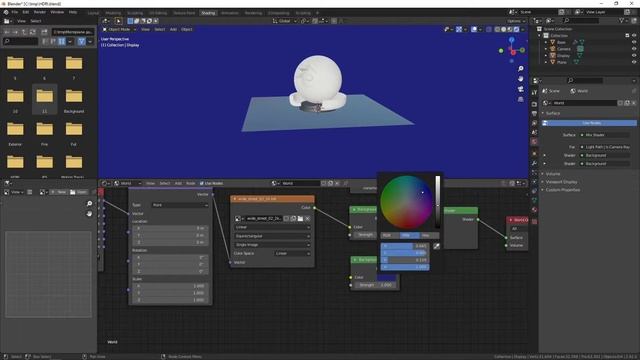Click the blue Z axis gizmo handle

tap(512, 40)
